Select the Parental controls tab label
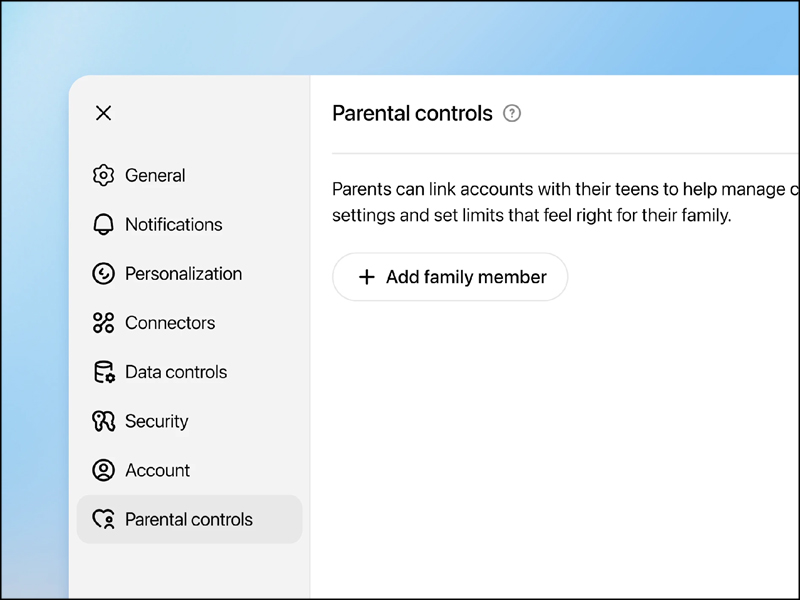The height and width of the screenshot is (600, 800). (x=189, y=519)
